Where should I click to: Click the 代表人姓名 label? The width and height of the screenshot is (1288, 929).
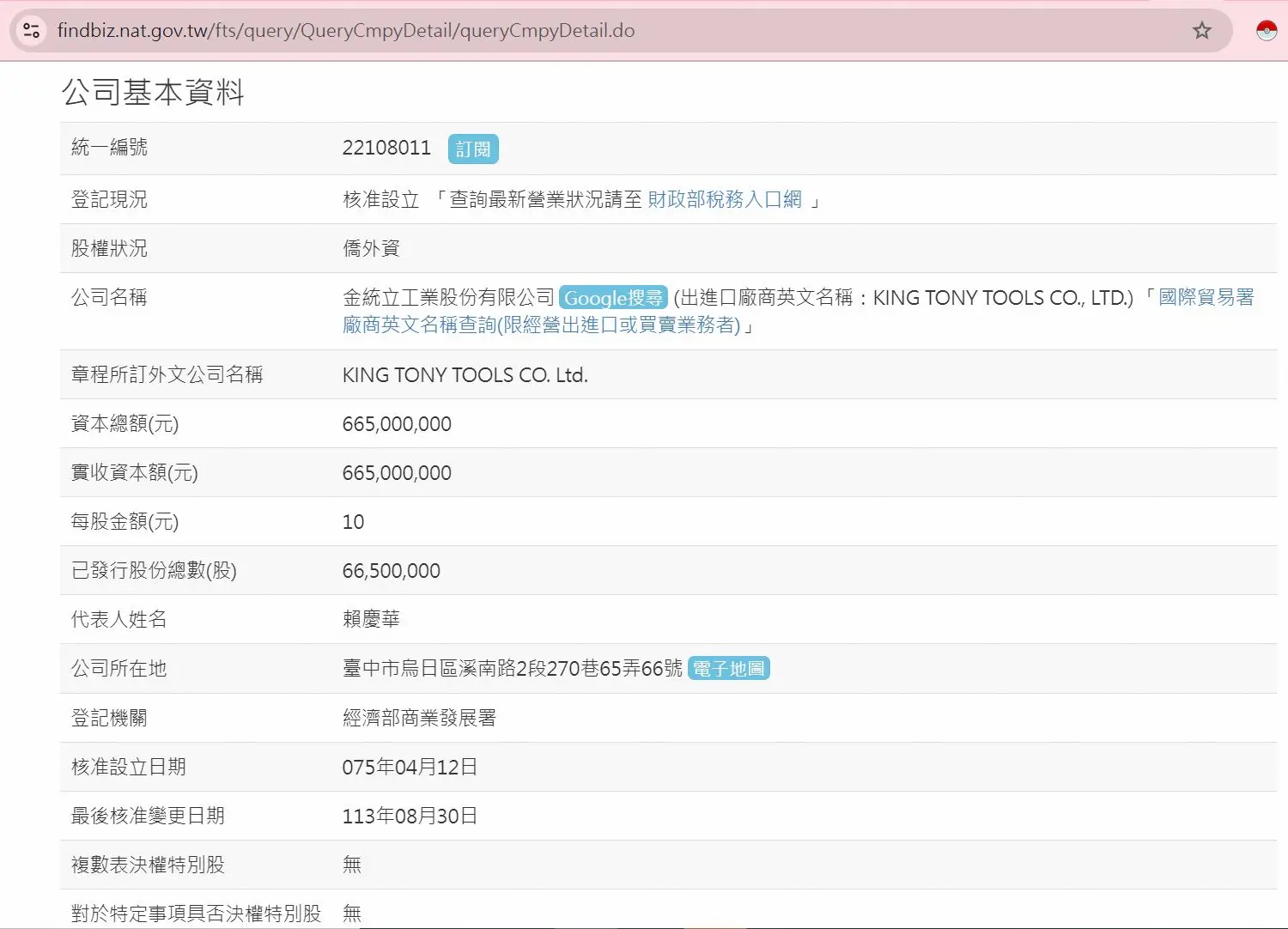tap(118, 620)
